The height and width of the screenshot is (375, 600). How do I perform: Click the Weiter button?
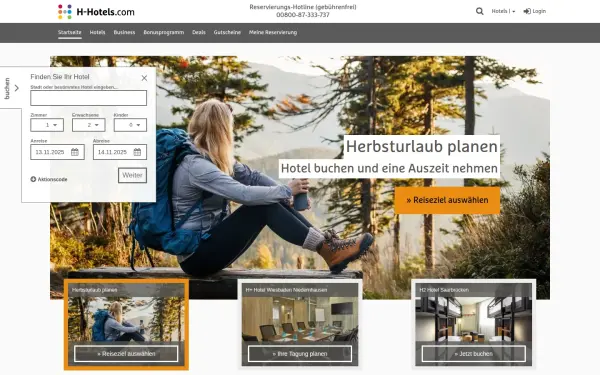click(132, 175)
